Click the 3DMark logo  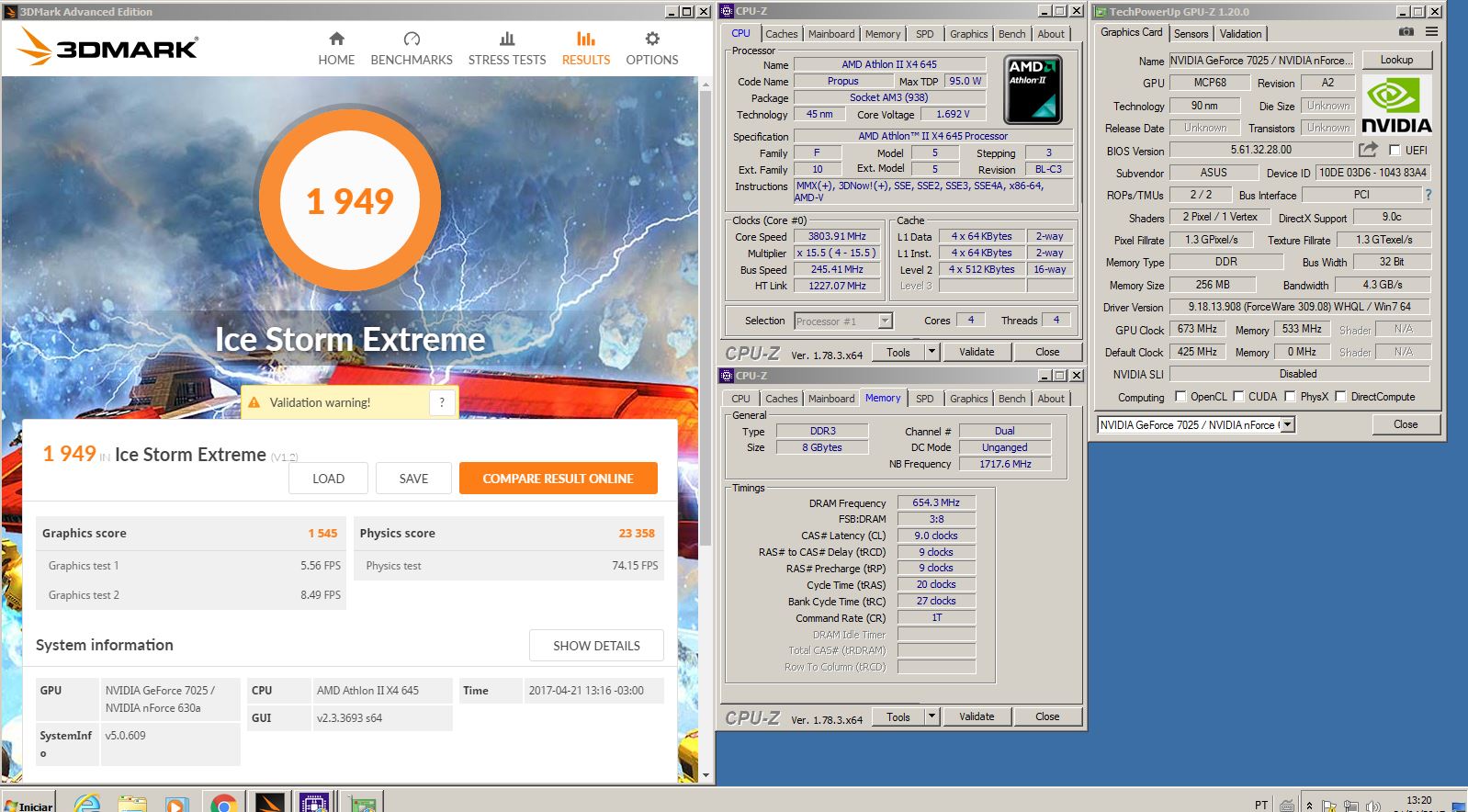tap(107, 47)
